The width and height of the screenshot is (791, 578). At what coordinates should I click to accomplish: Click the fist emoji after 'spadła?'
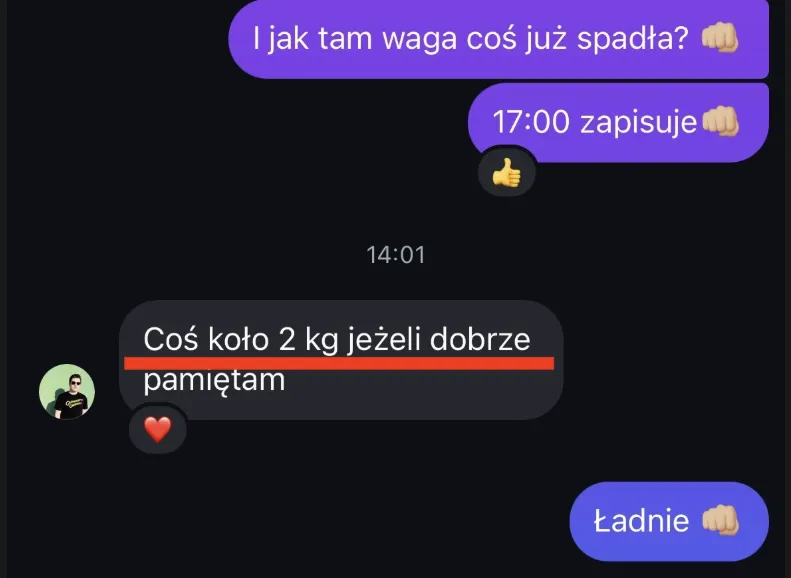[x=720, y=38]
